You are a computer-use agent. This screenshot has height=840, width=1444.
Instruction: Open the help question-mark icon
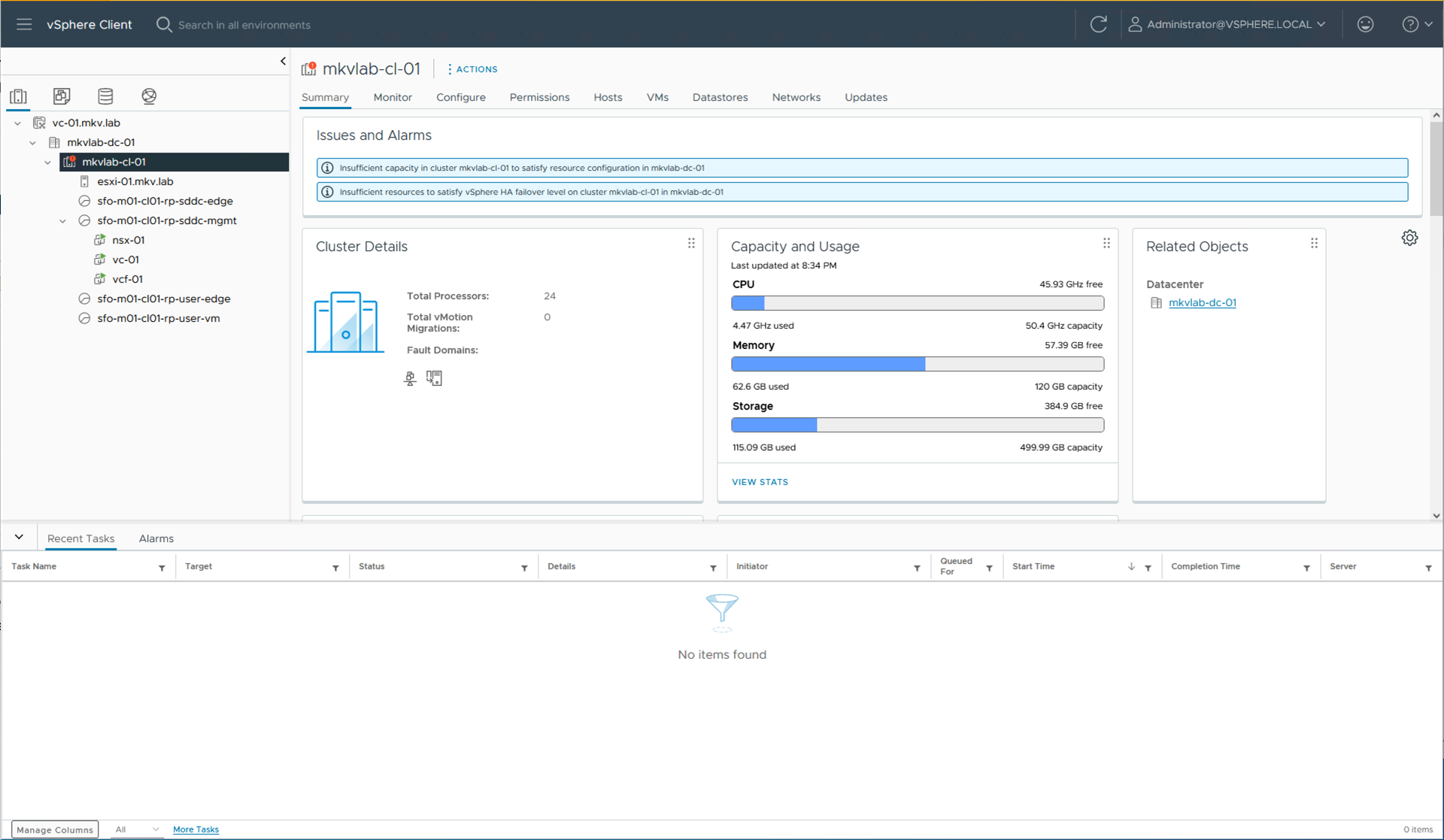pyautogui.click(x=1411, y=23)
